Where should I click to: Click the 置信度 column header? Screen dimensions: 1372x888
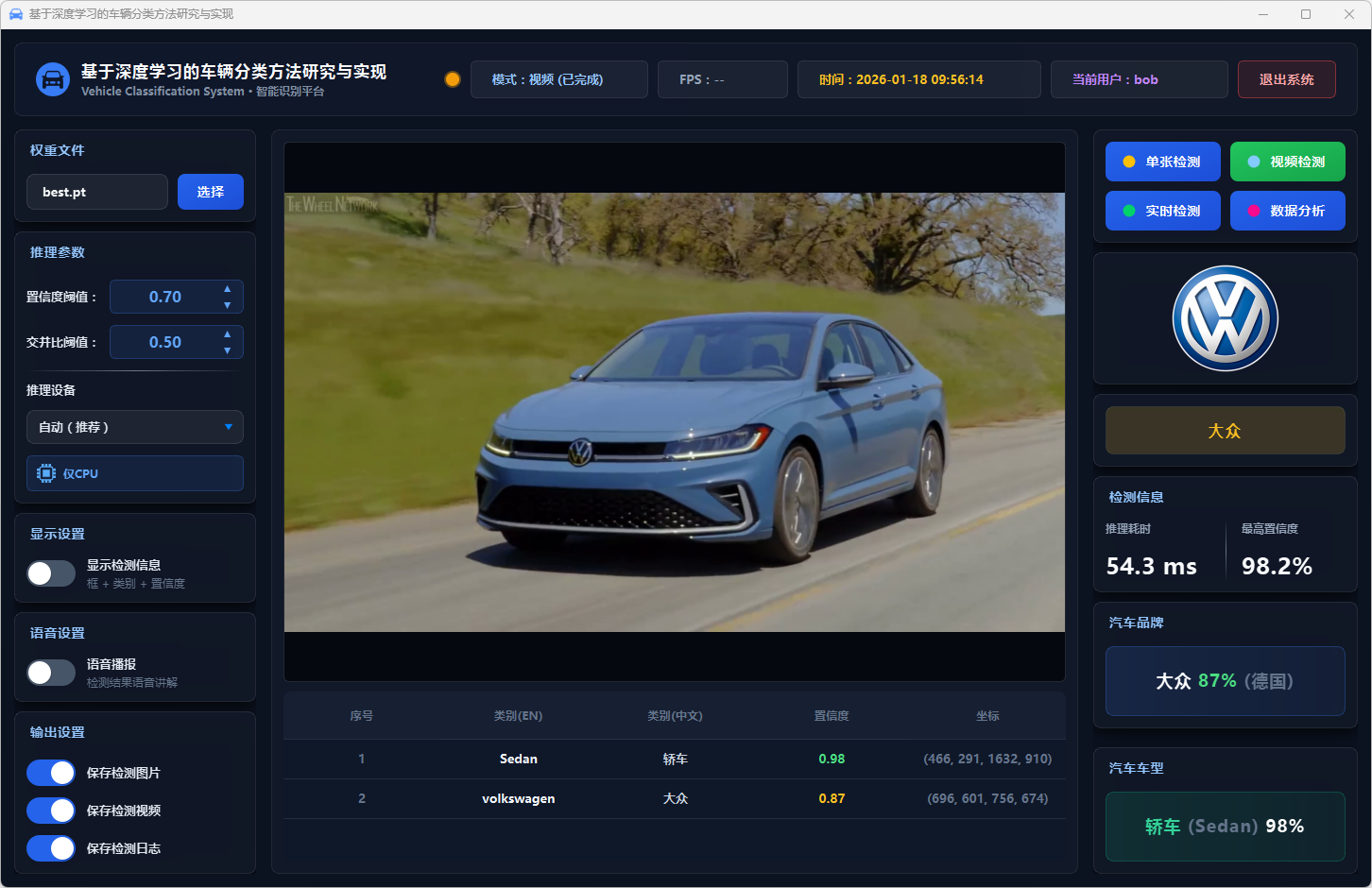832,716
